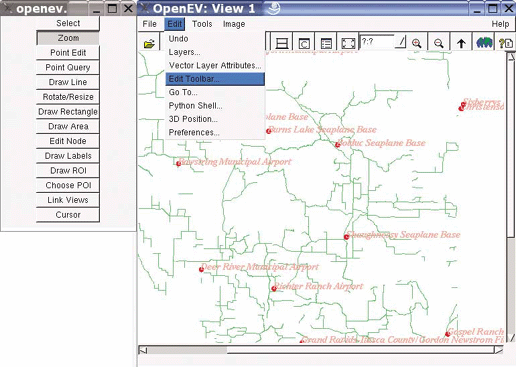Open Preferences... from the Edit menu
The width and height of the screenshot is (516, 367).
[x=215, y=133]
